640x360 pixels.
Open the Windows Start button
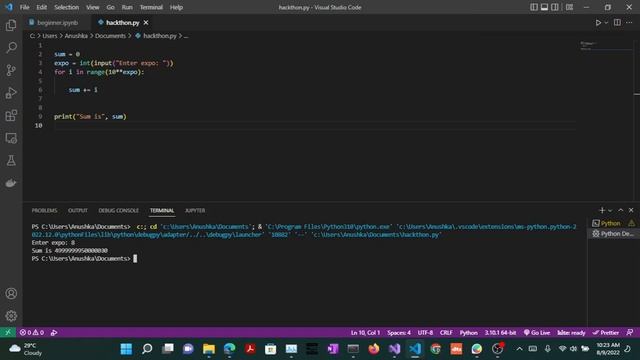pos(126,349)
